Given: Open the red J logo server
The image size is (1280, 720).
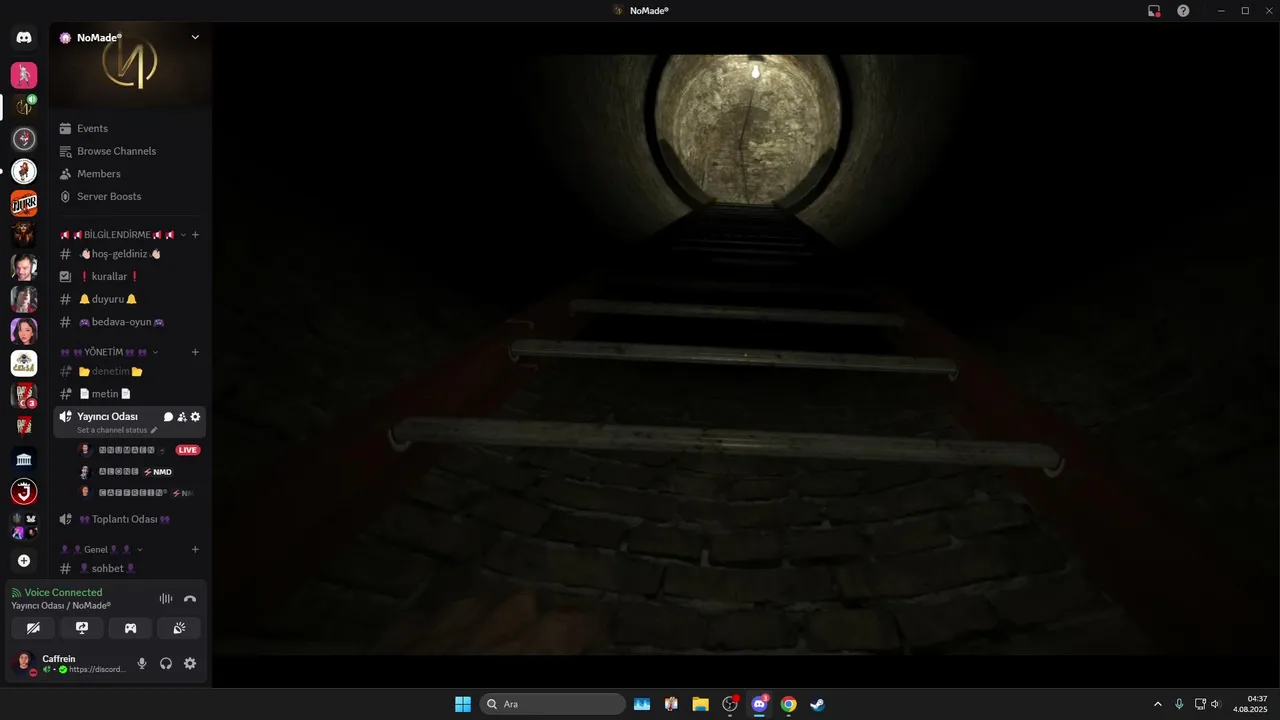Looking at the screenshot, I should [x=24, y=491].
